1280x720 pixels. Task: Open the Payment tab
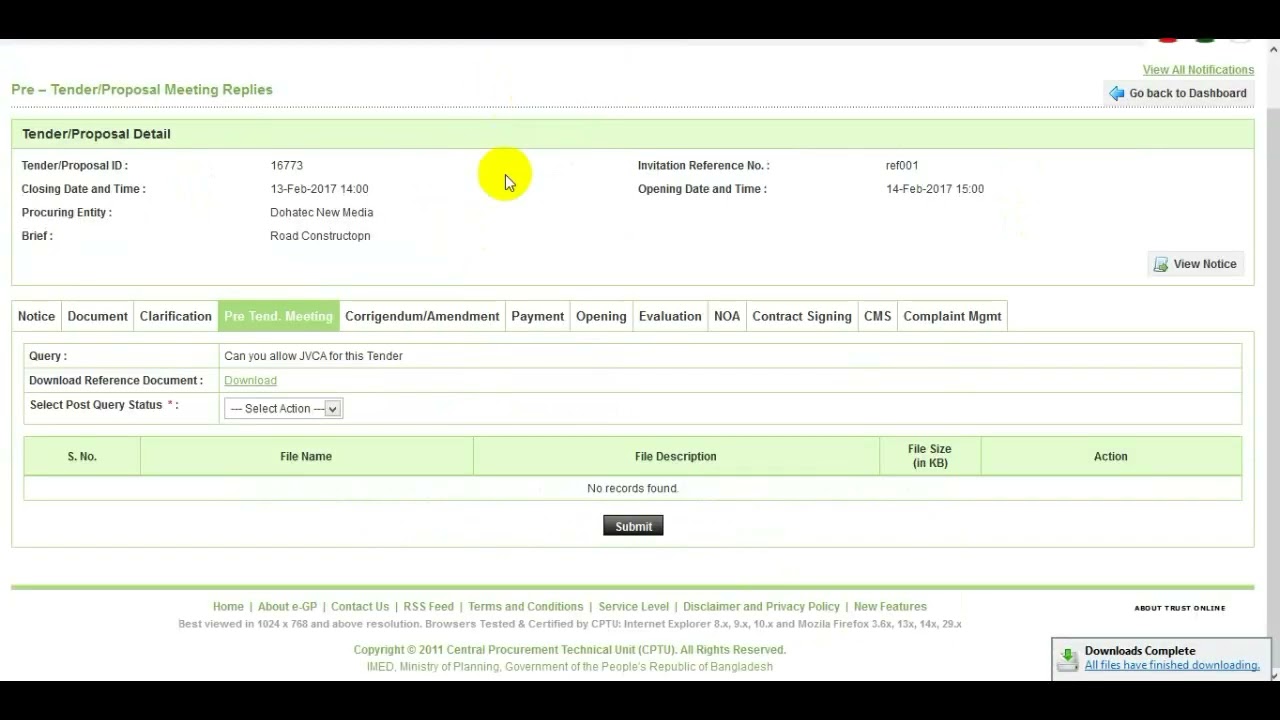537,316
